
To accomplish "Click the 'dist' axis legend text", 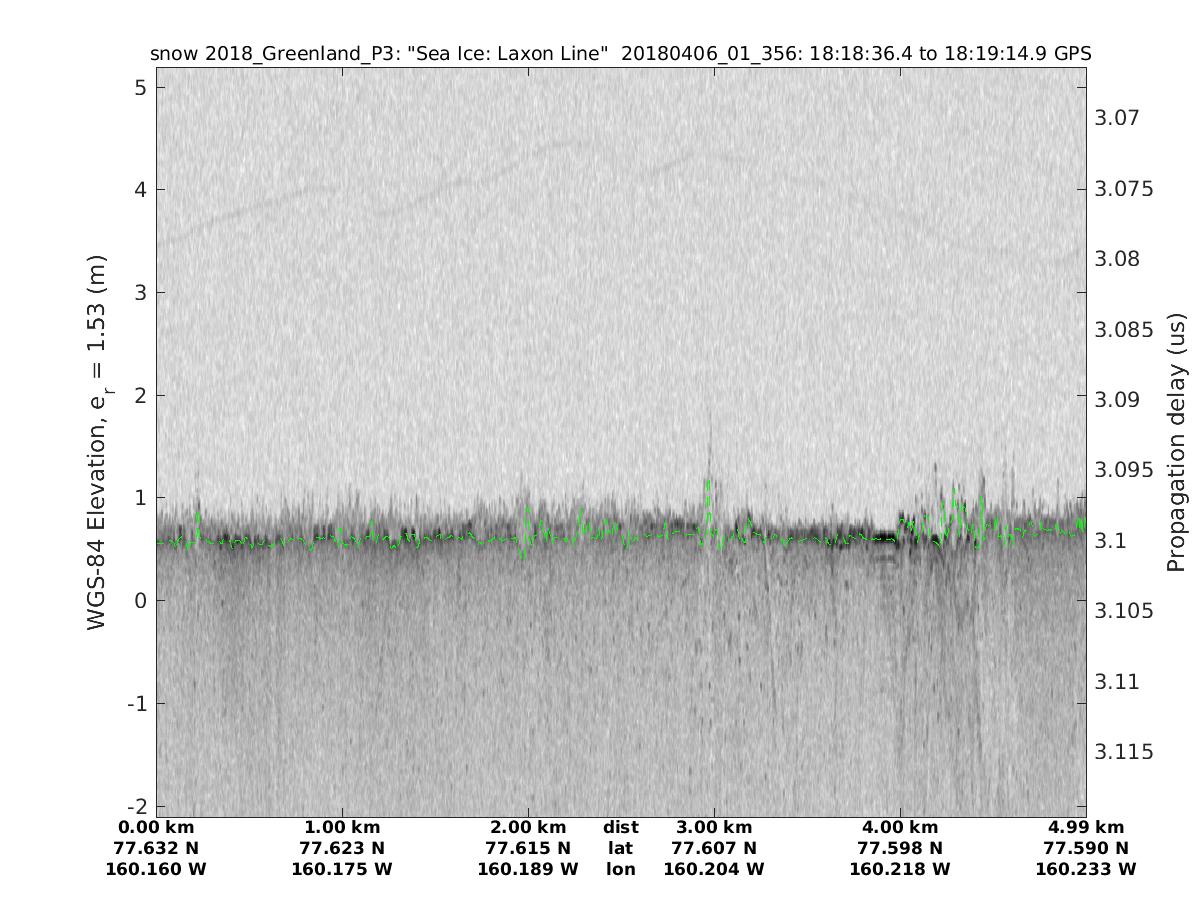I will click(620, 827).
